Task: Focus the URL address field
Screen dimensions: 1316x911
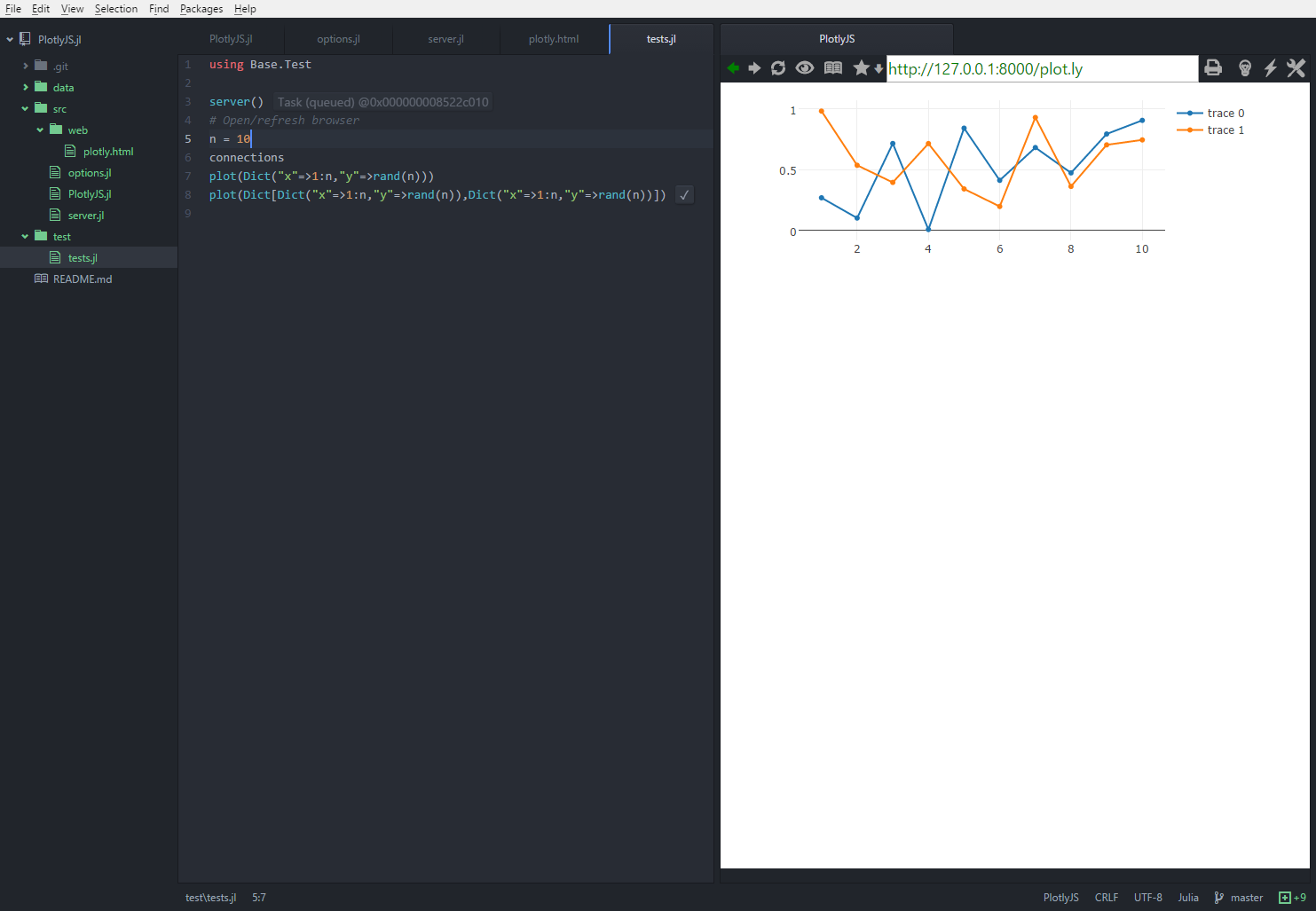Action: (x=1042, y=69)
